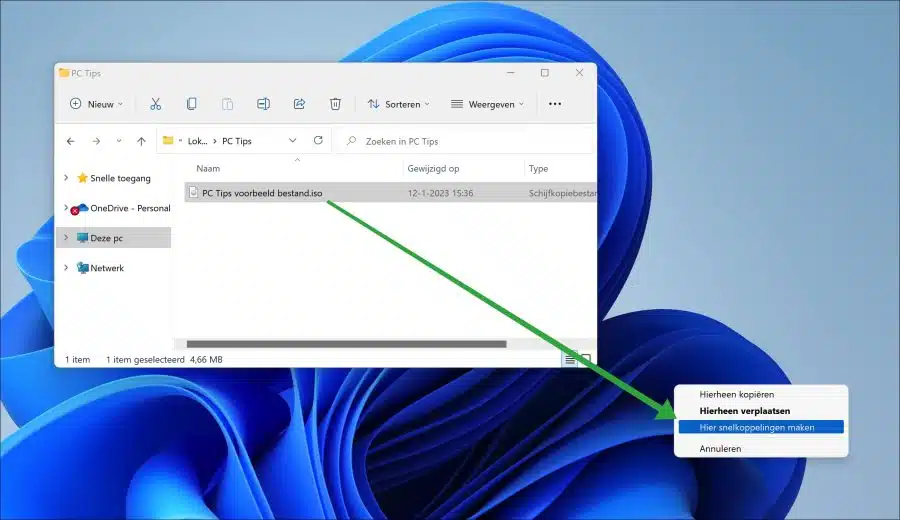Sort by Gewijzigd op column header
900x520 pixels.
click(x=433, y=168)
